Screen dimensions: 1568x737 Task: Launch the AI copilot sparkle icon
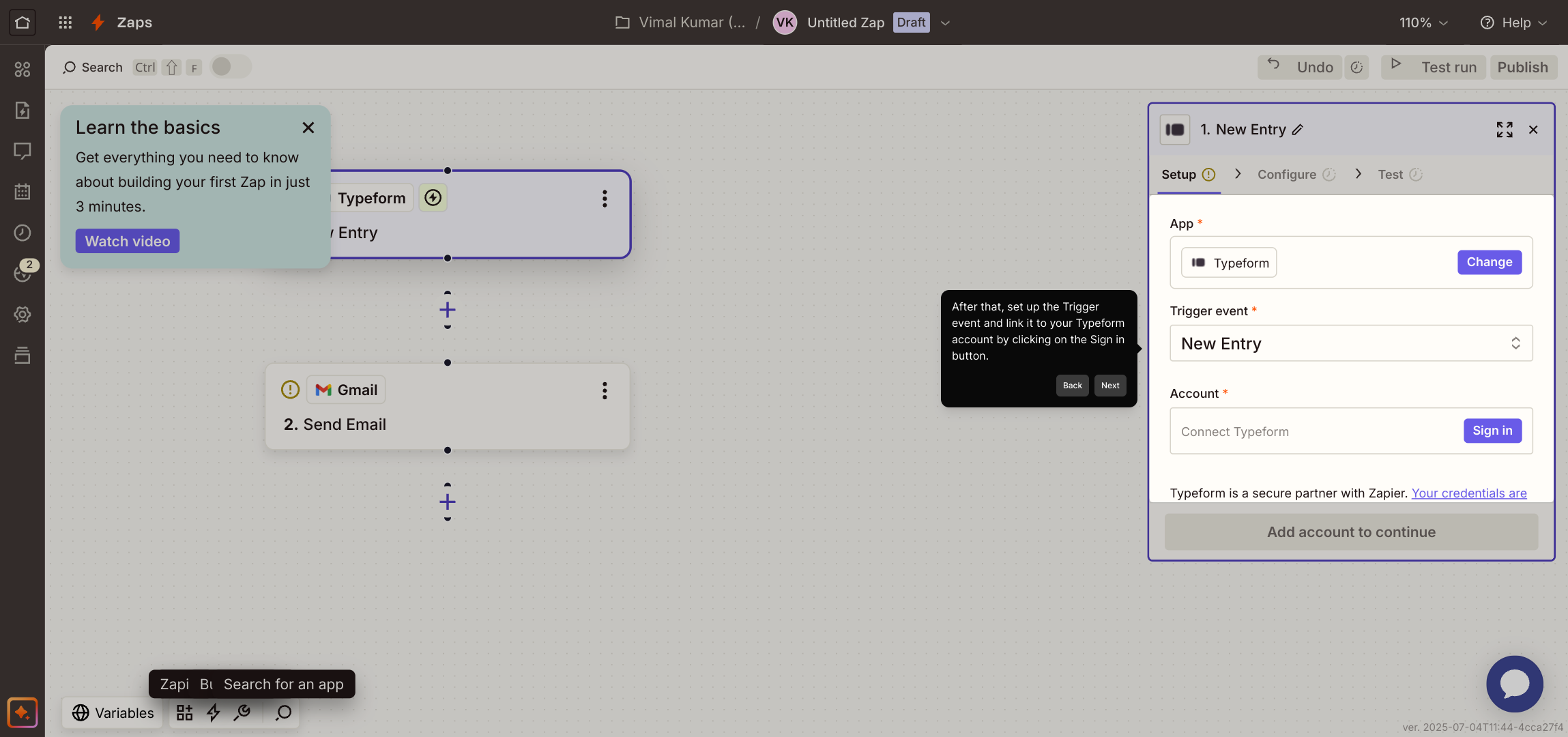[23, 712]
